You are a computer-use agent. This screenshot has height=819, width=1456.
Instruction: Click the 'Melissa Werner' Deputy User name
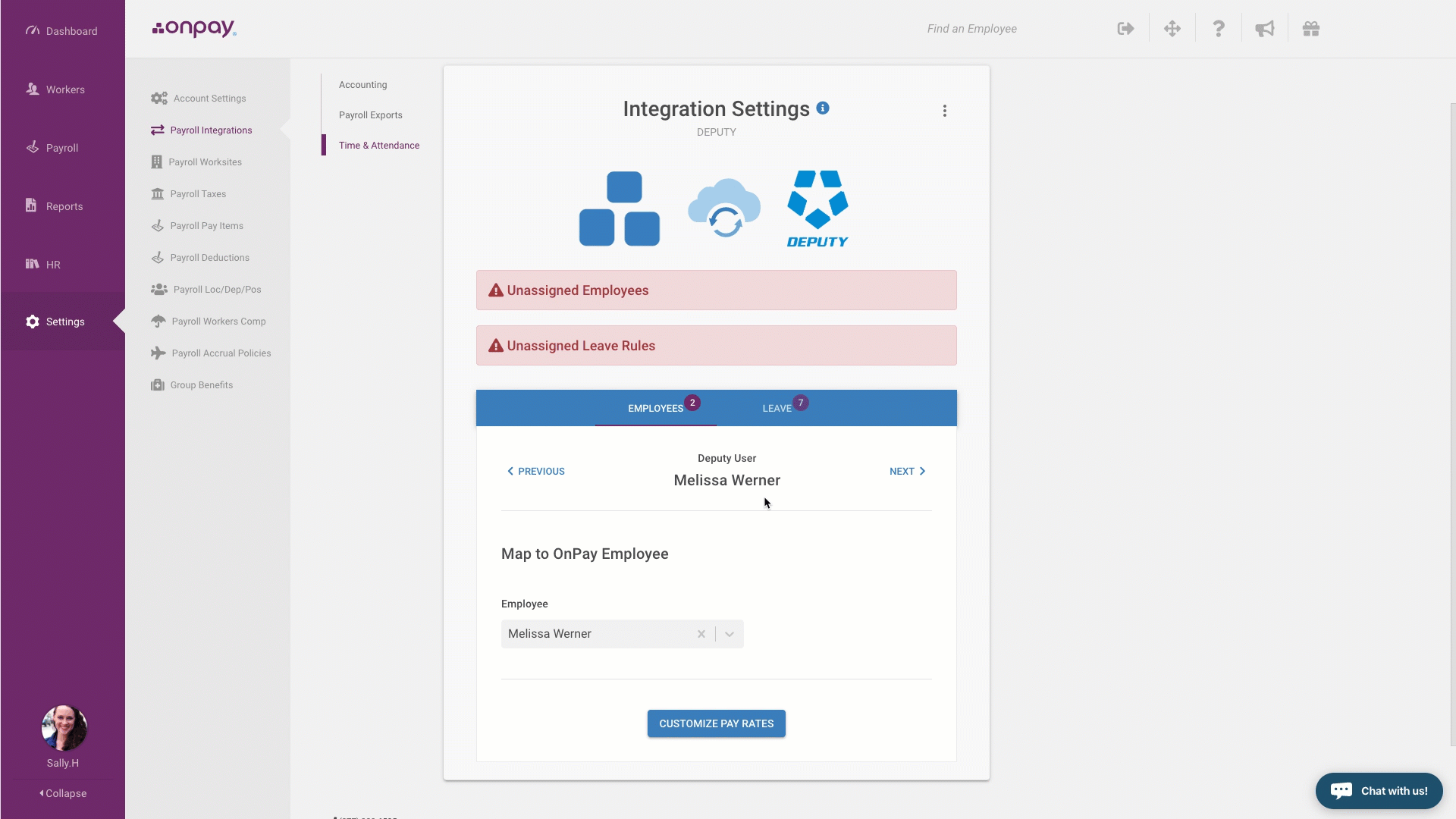click(726, 481)
